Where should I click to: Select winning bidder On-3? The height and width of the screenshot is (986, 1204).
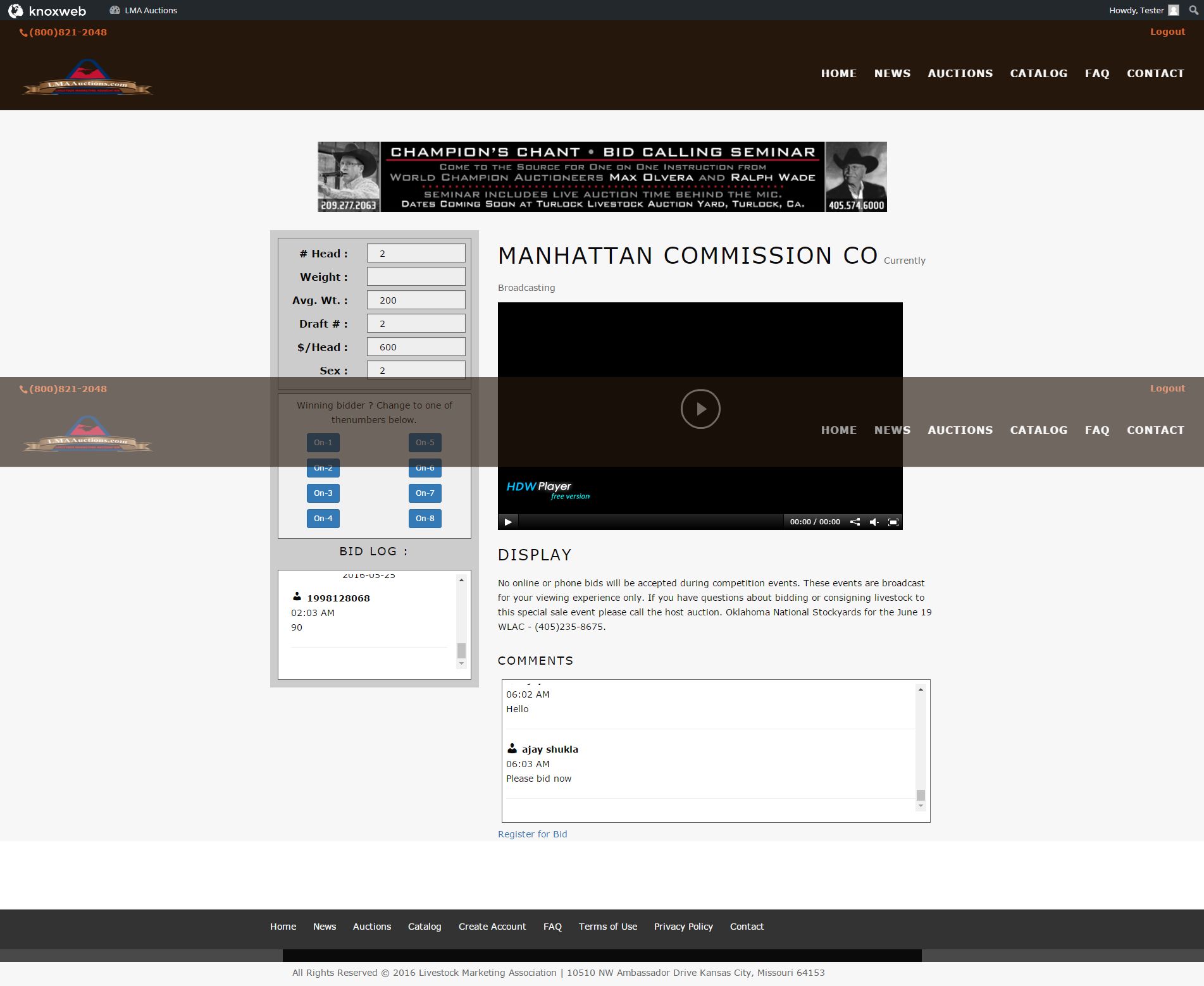(x=323, y=493)
